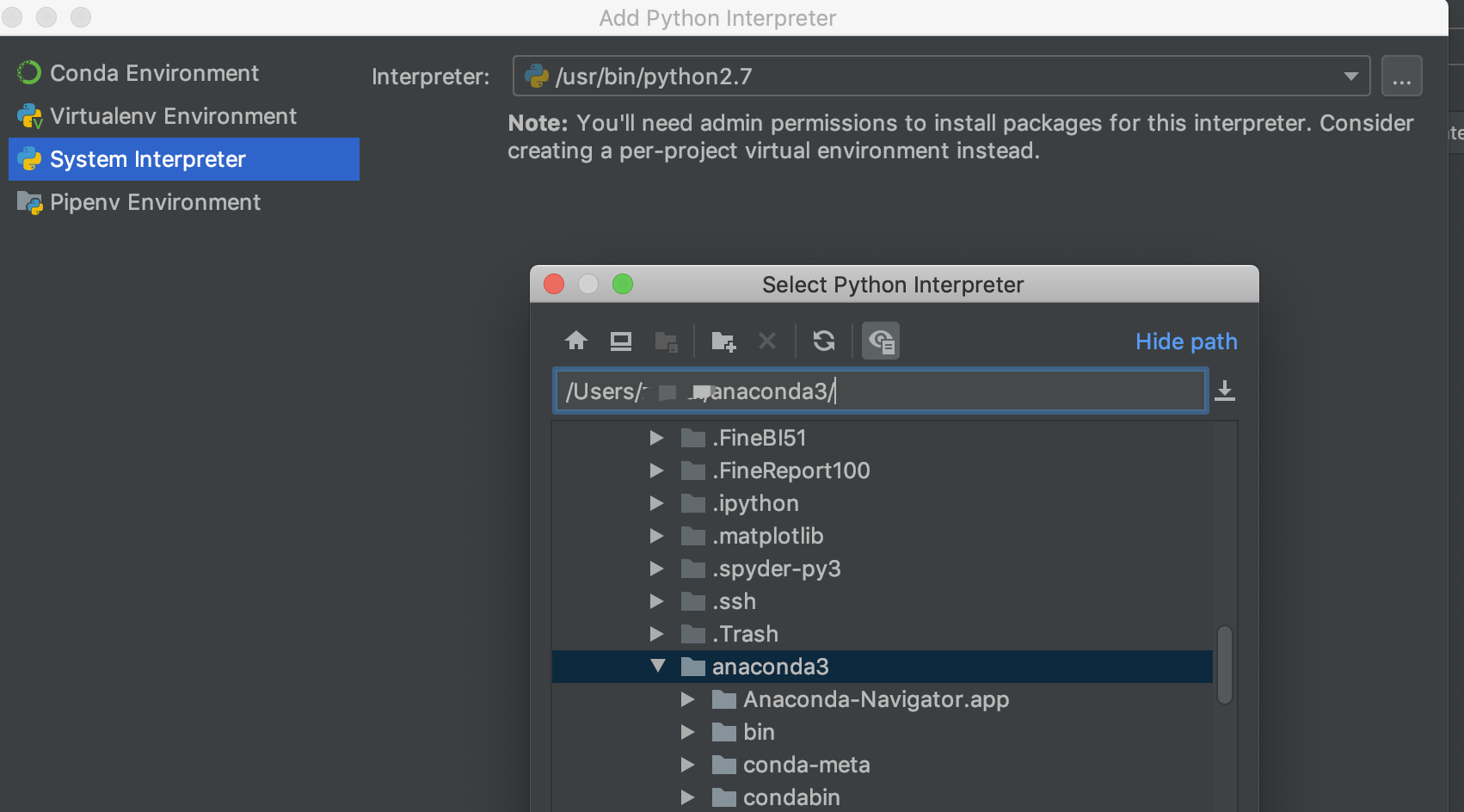Expand the bin folder

(x=687, y=732)
